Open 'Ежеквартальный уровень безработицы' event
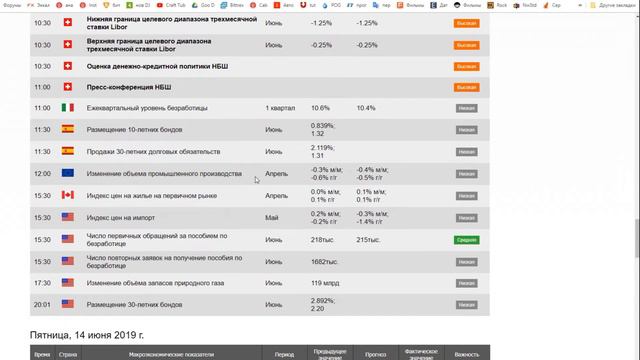Screen dimensions: 640x360 pos(147,108)
